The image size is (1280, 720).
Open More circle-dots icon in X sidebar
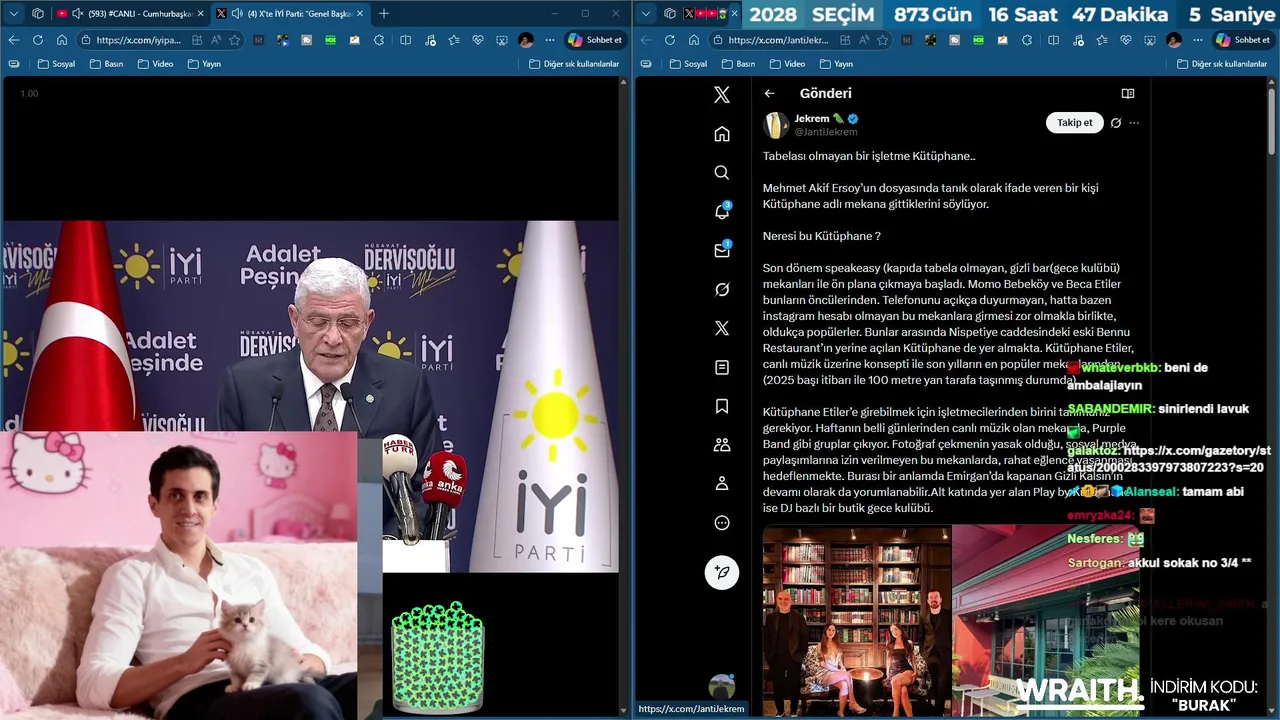point(722,523)
